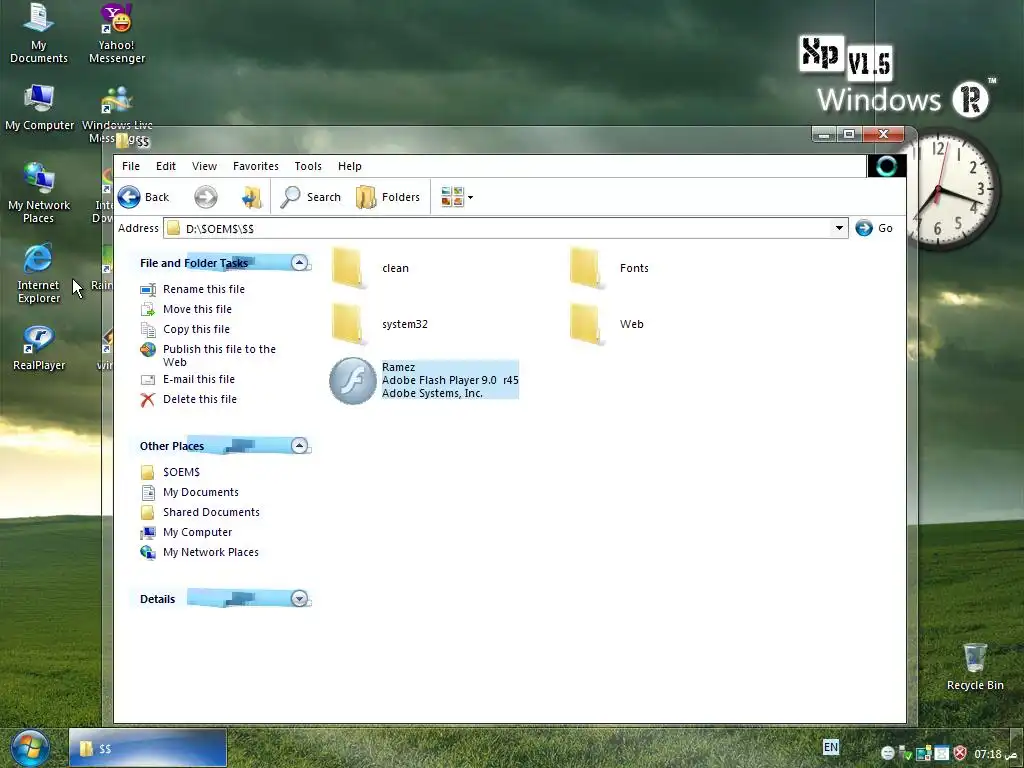The width and height of the screenshot is (1024, 768).
Task: Click RealPlayer desktop icon
Action: (39, 349)
